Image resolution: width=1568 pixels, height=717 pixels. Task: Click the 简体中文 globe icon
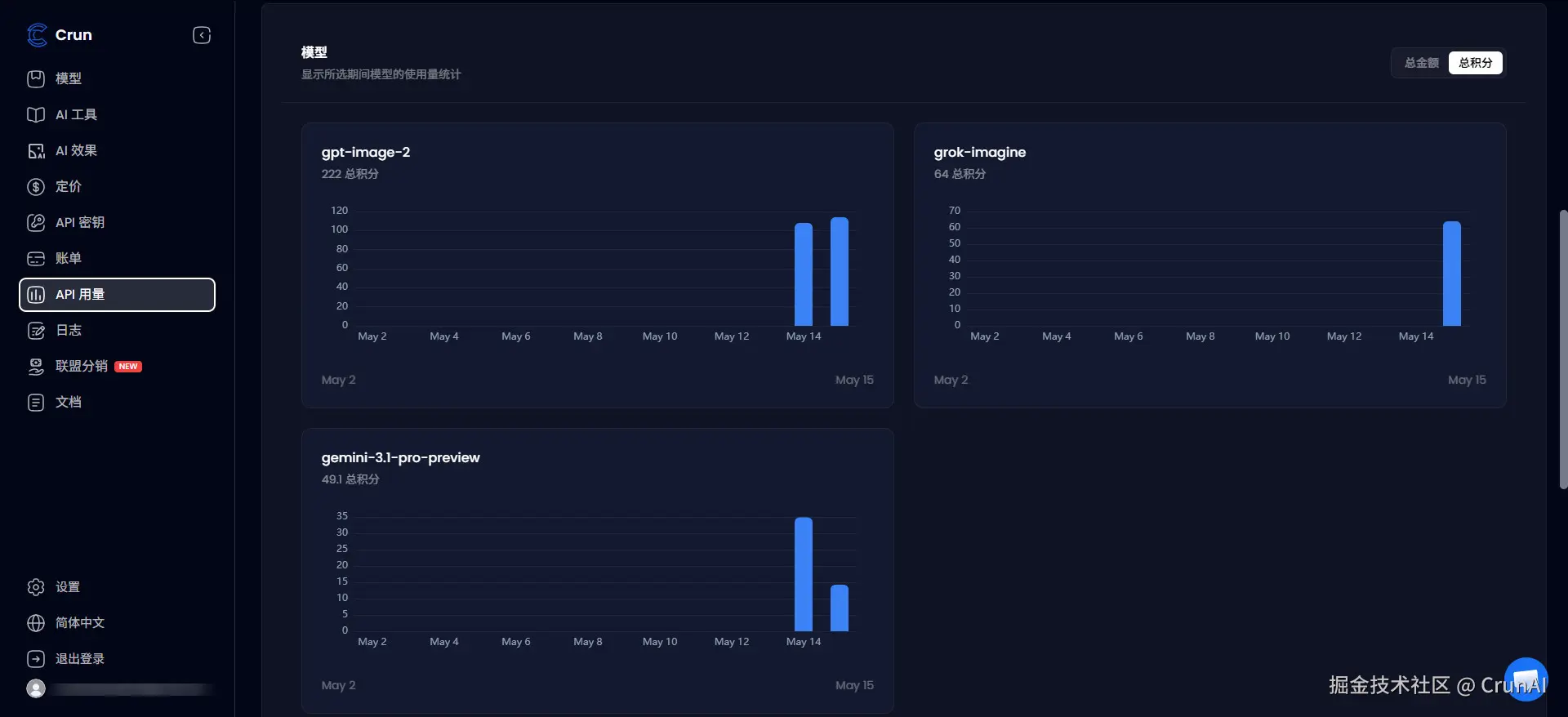click(x=36, y=623)
